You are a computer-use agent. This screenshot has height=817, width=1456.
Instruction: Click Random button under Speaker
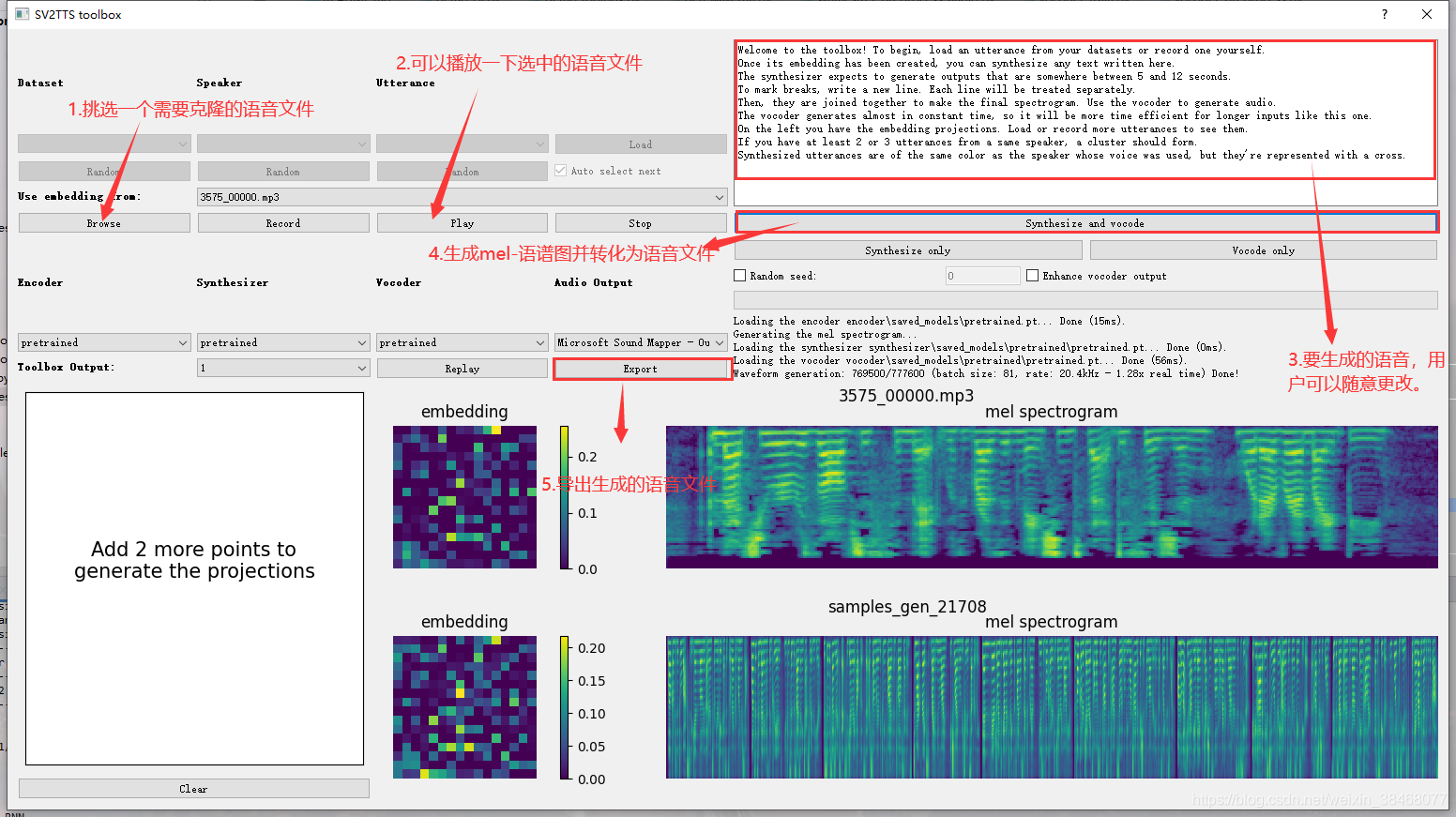pyautogui.click(x=283, y=172)
